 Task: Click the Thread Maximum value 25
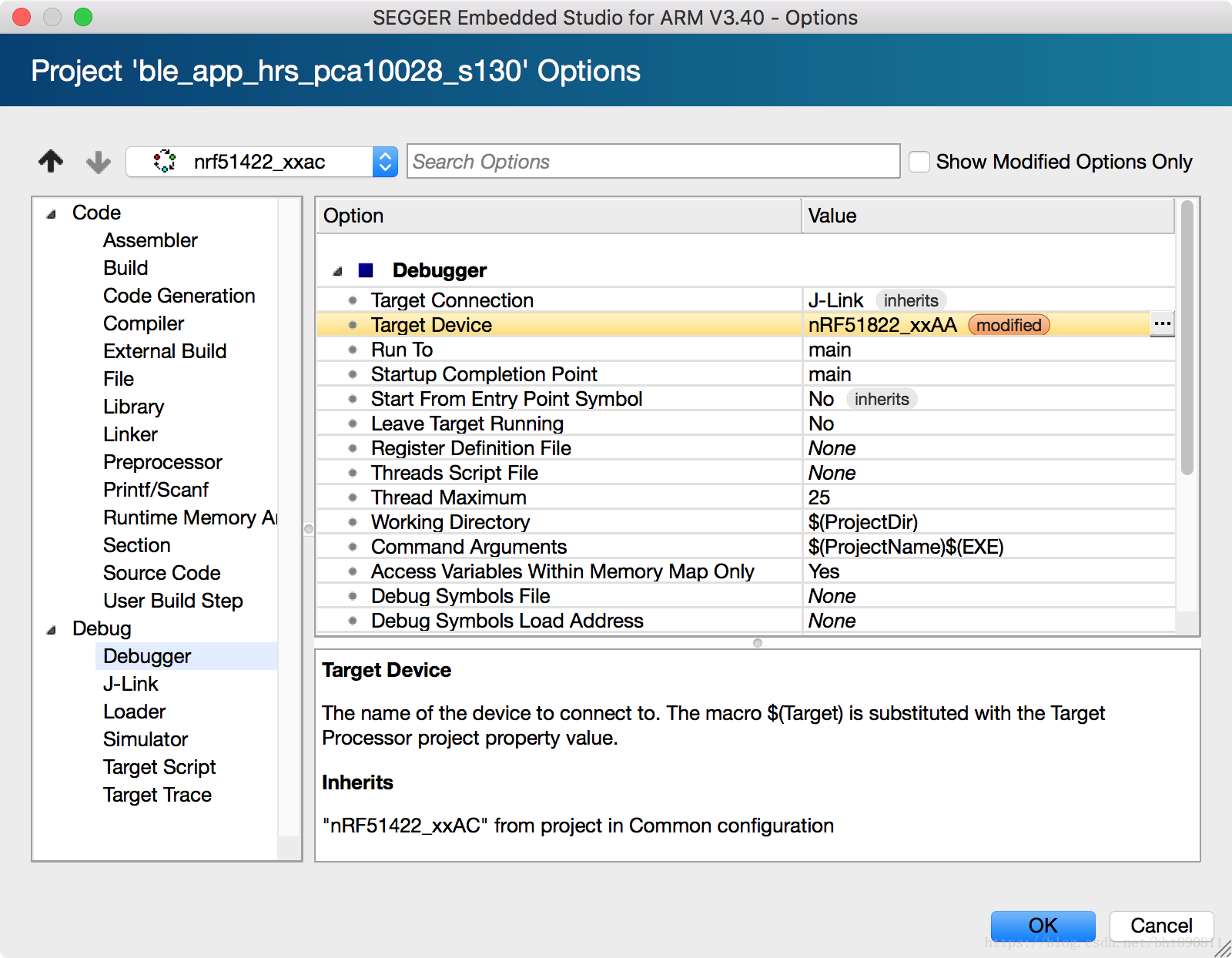tap(819, 497)
